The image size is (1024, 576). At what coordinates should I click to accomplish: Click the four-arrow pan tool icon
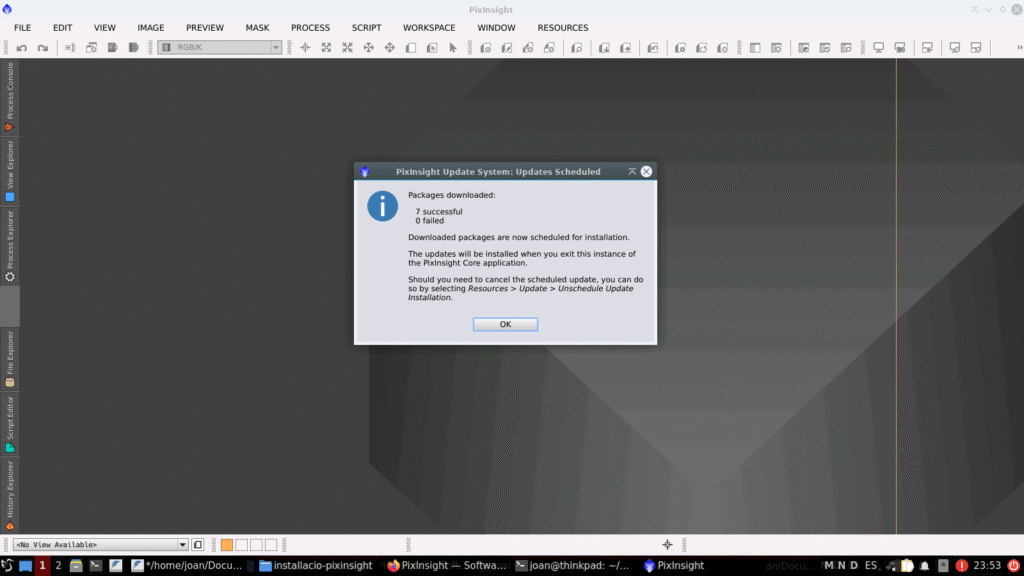(x=368, y=48)
